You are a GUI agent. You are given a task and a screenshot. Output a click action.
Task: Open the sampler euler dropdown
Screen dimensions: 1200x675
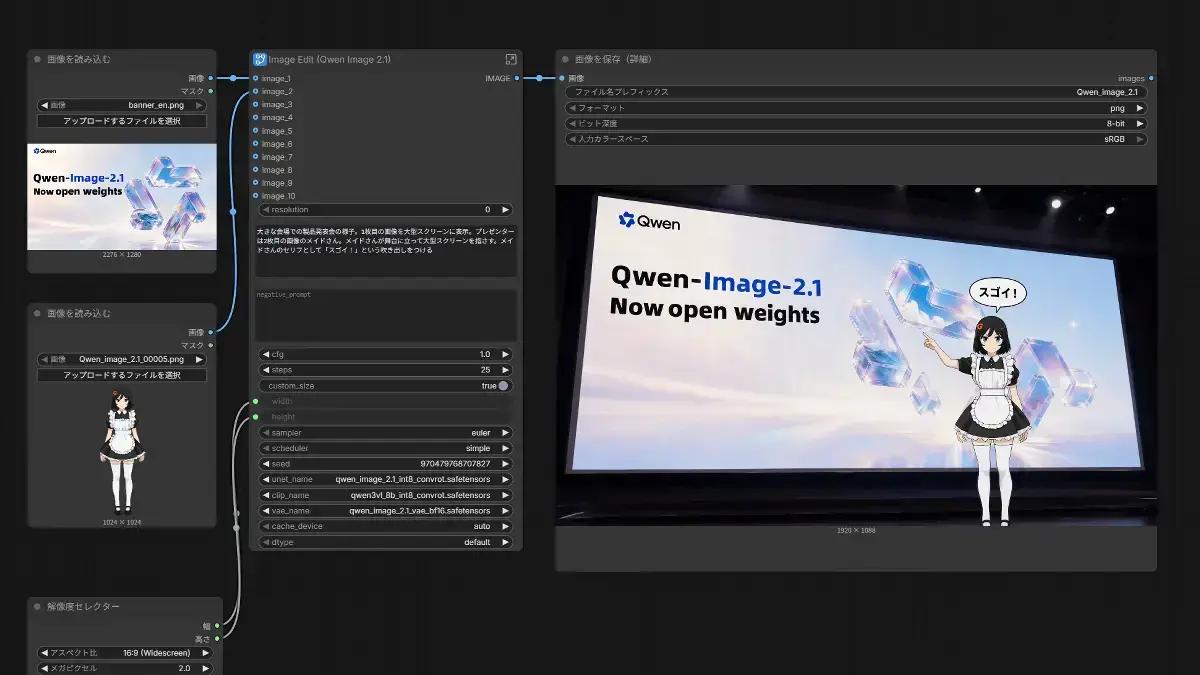386,433
